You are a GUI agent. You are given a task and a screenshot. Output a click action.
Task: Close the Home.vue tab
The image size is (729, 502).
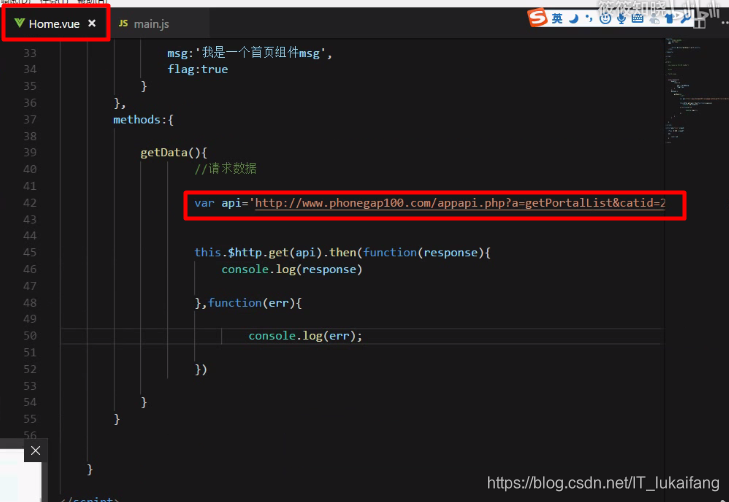92,23
